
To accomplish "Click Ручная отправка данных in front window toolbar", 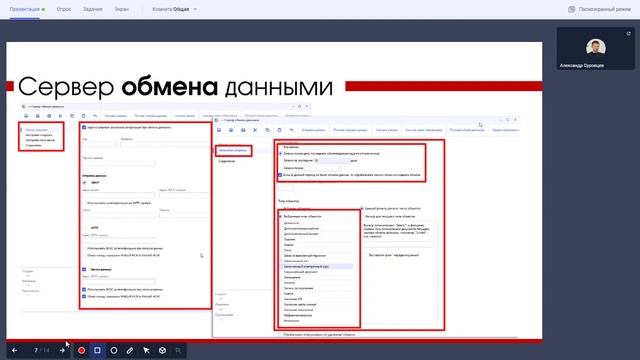I will pos(350,130).
